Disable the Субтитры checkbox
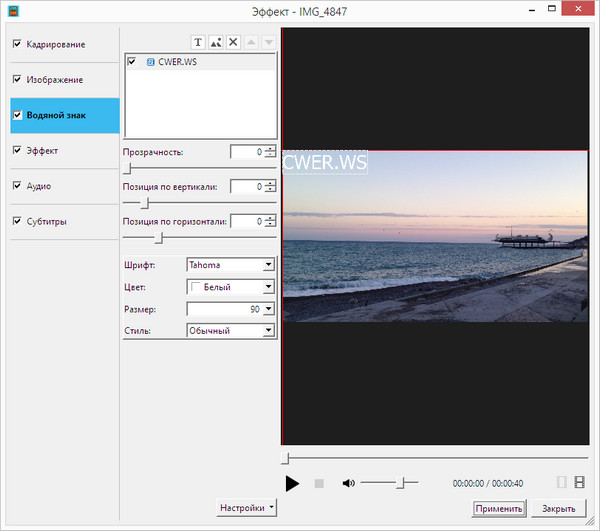Viewport: 600px width, 531px height. click(x=17, y=221)
